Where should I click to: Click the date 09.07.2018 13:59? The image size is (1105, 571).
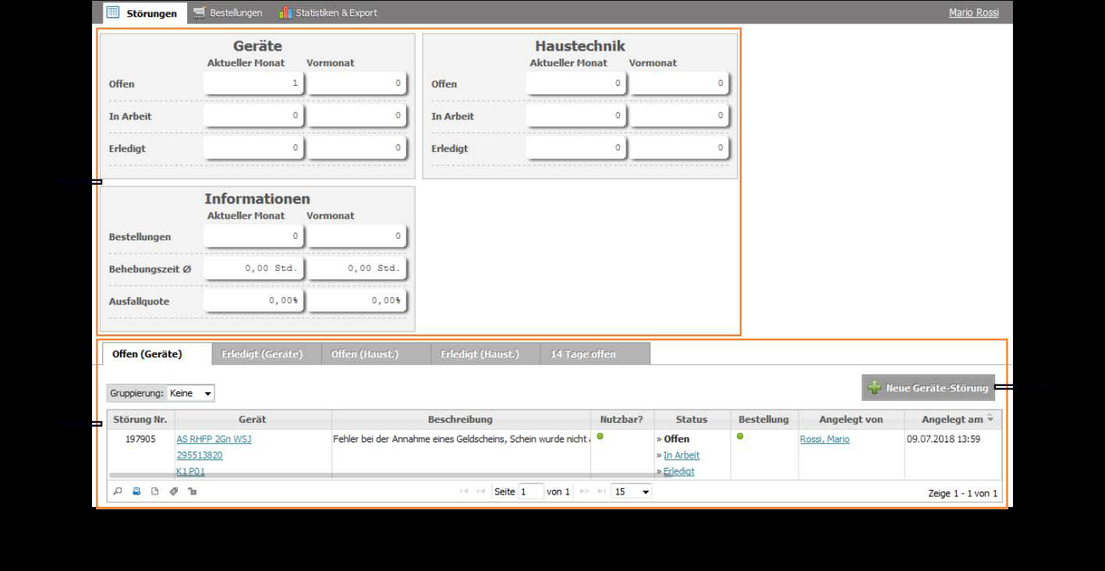tap(943, 439)
